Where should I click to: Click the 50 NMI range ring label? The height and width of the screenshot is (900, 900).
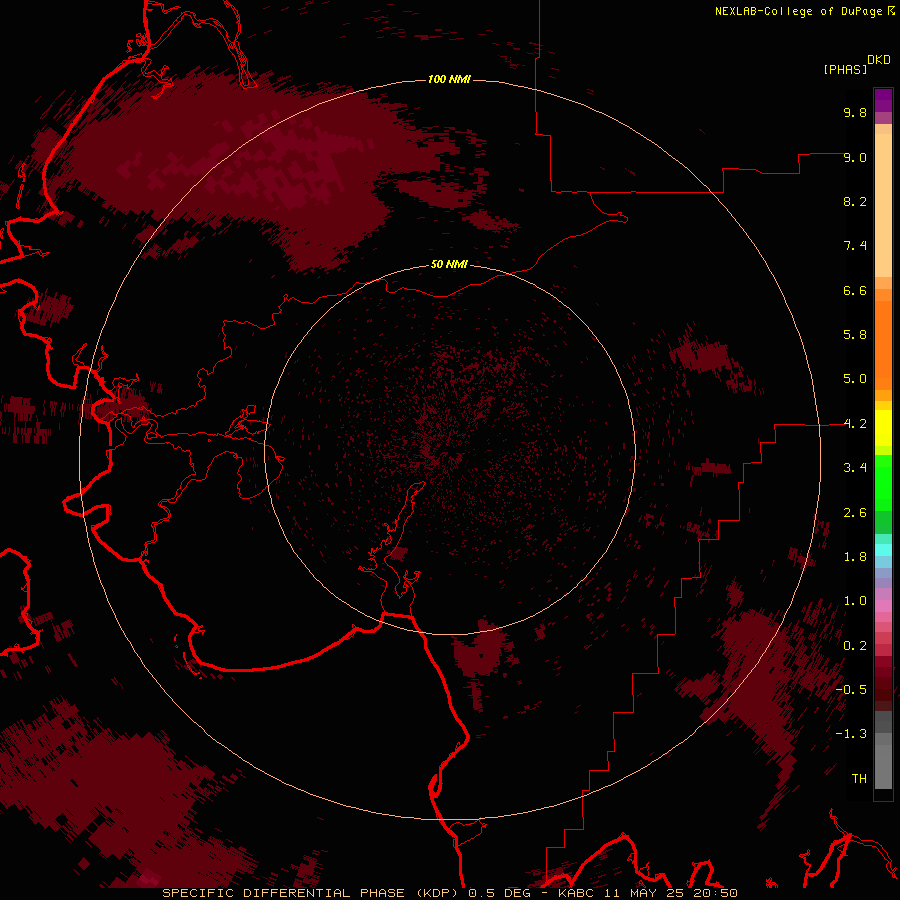[449, 264]
